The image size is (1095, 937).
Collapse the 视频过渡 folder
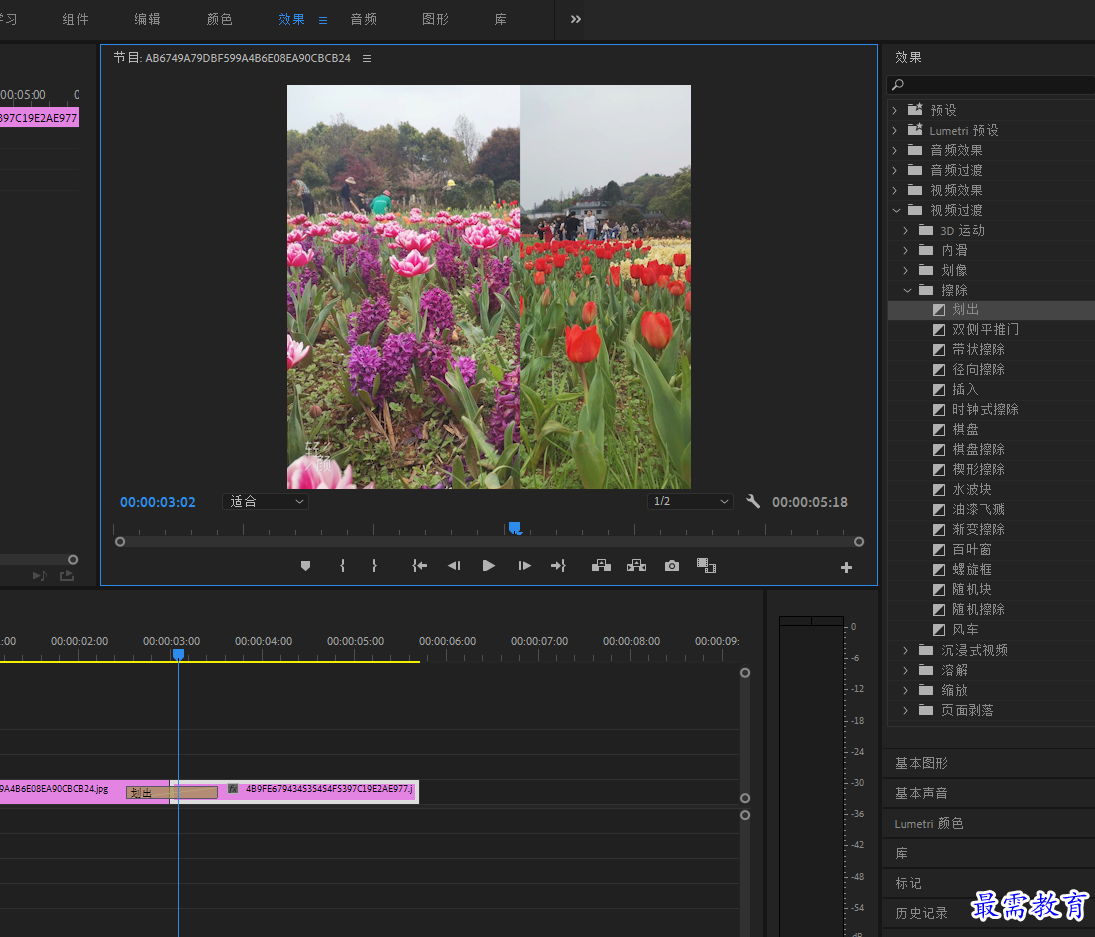tap(896, 210)
